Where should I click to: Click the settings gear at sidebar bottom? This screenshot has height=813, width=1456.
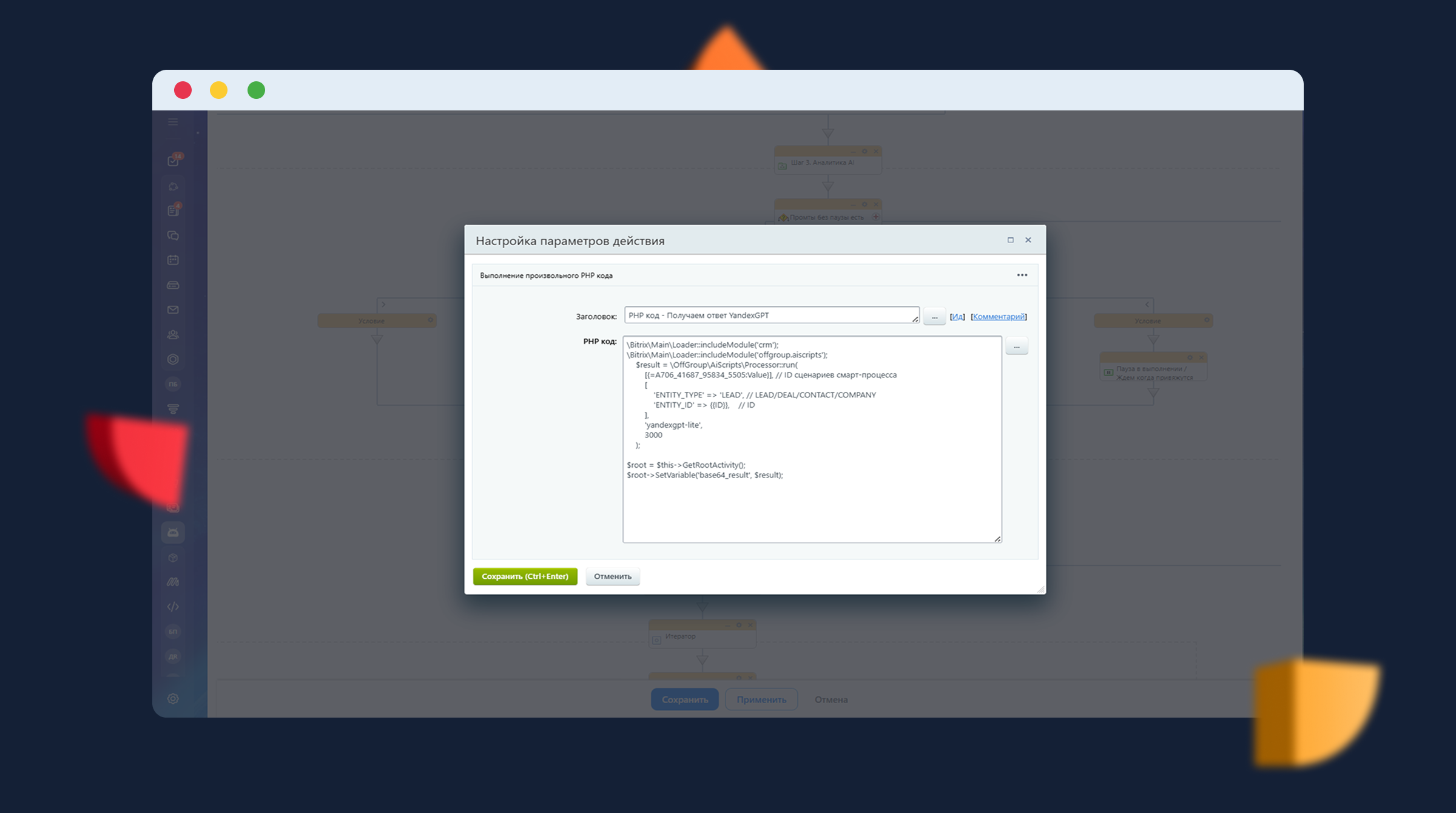(173, 699)
